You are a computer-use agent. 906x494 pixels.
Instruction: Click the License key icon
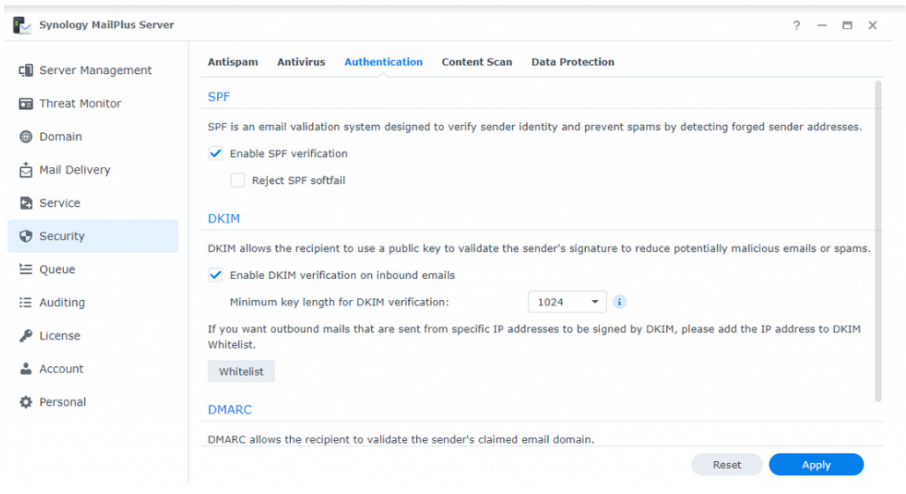click(25, 336)
